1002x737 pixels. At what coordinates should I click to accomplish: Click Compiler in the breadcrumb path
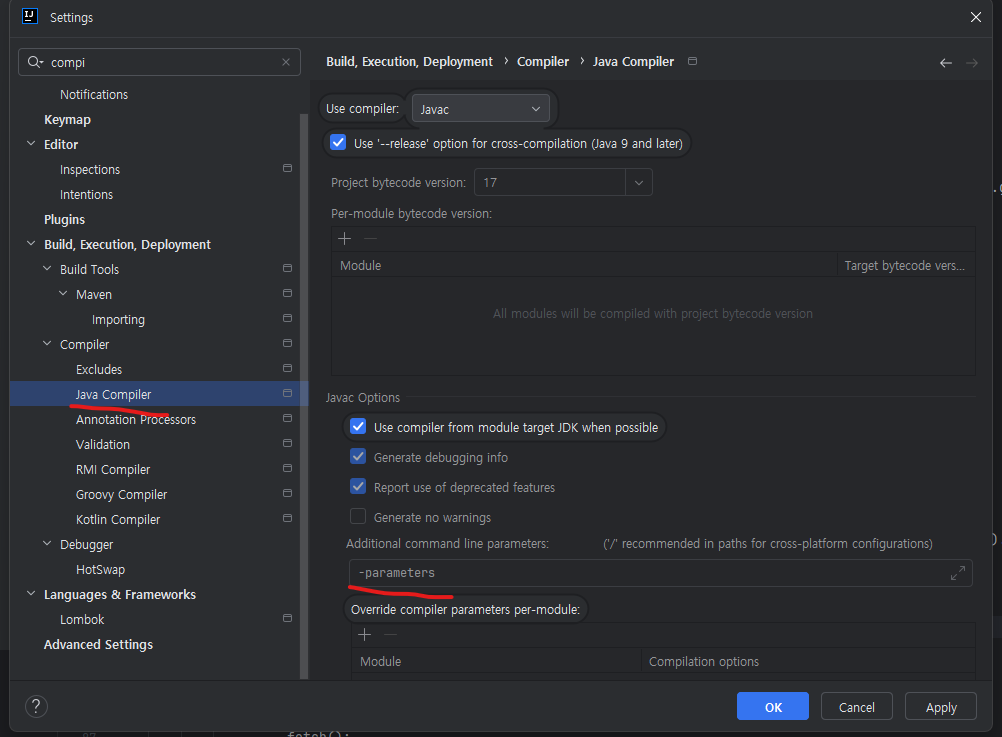tap(543, 61)
